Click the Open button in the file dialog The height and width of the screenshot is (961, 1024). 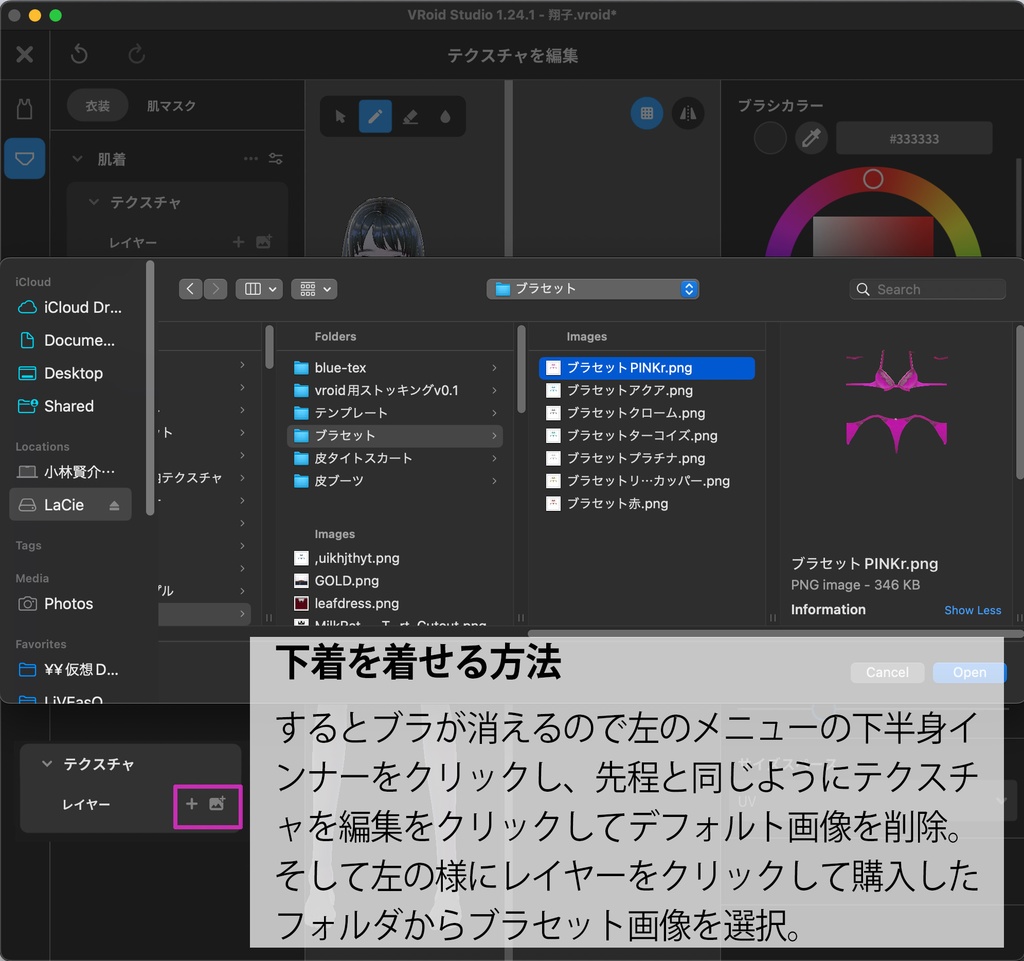point(968,672)
